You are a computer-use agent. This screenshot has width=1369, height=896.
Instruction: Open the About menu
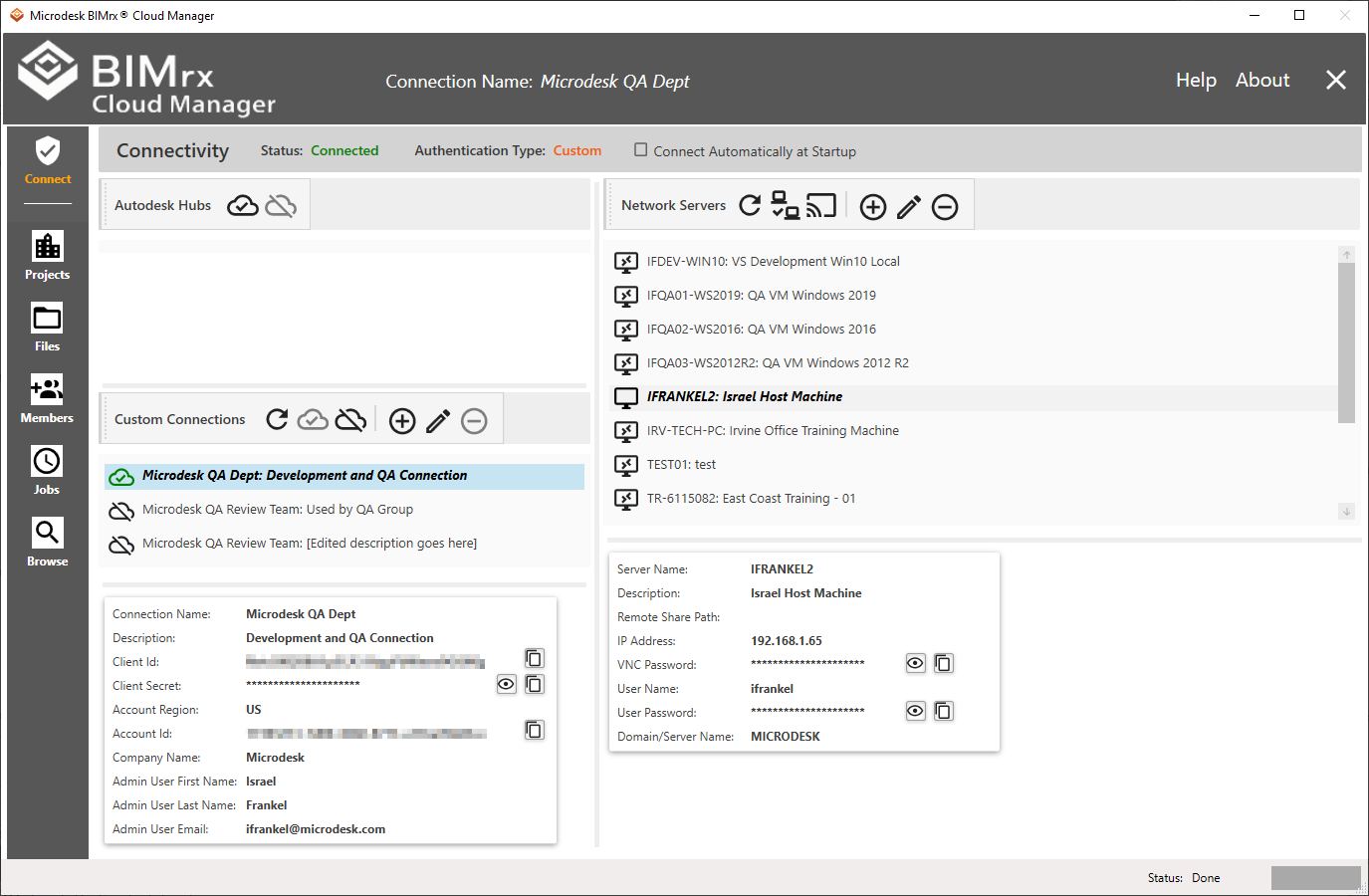pos(1261,81)
